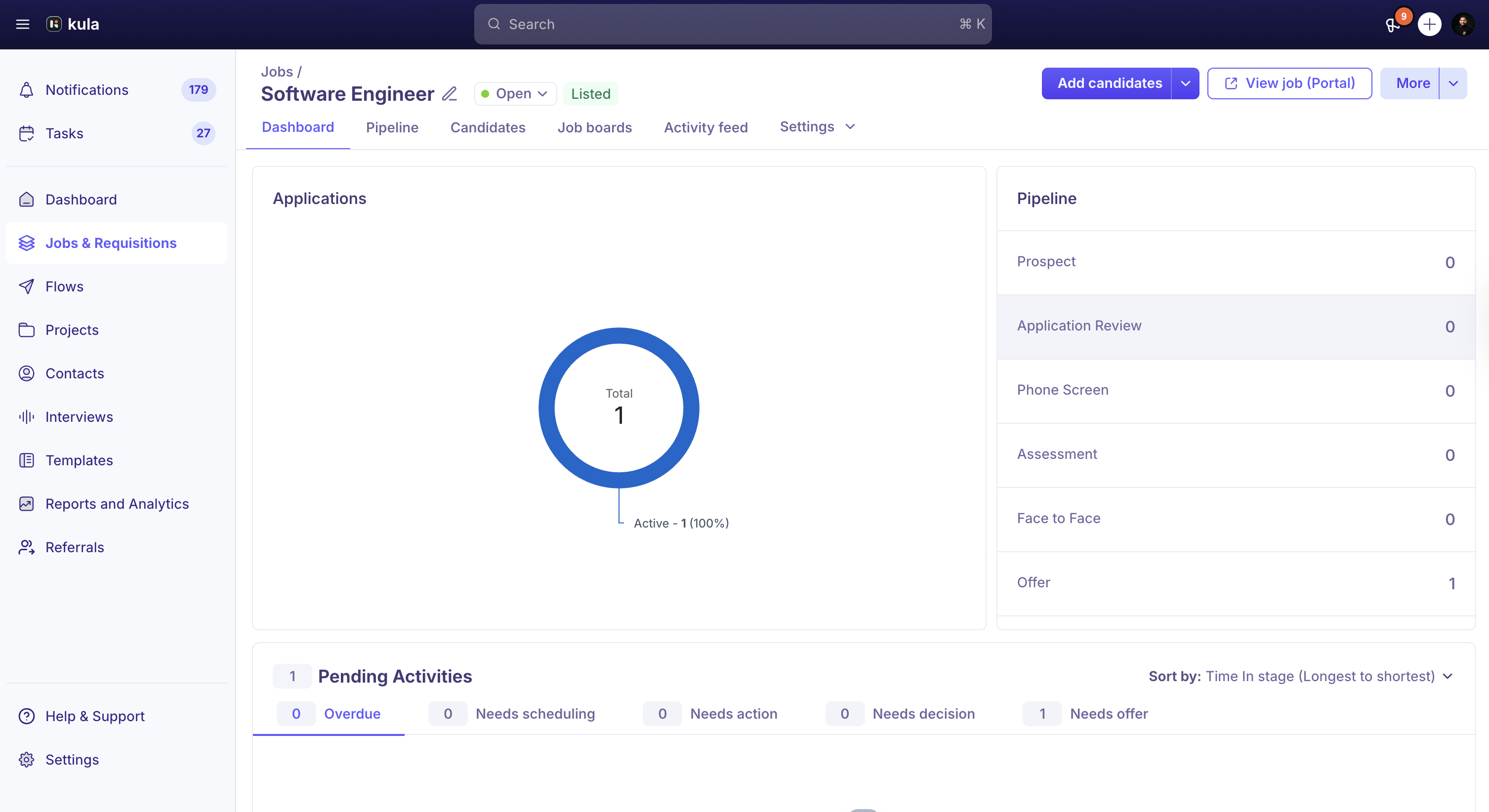Open Flows via paper plane icon

coord(27,286)
